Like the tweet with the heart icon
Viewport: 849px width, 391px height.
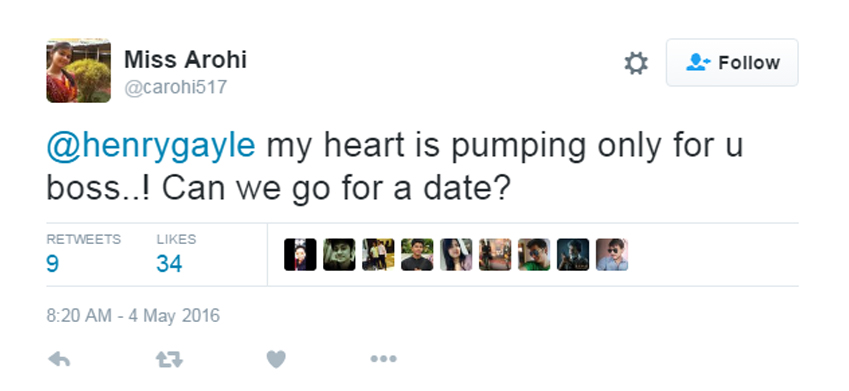[x=276, y=359]
